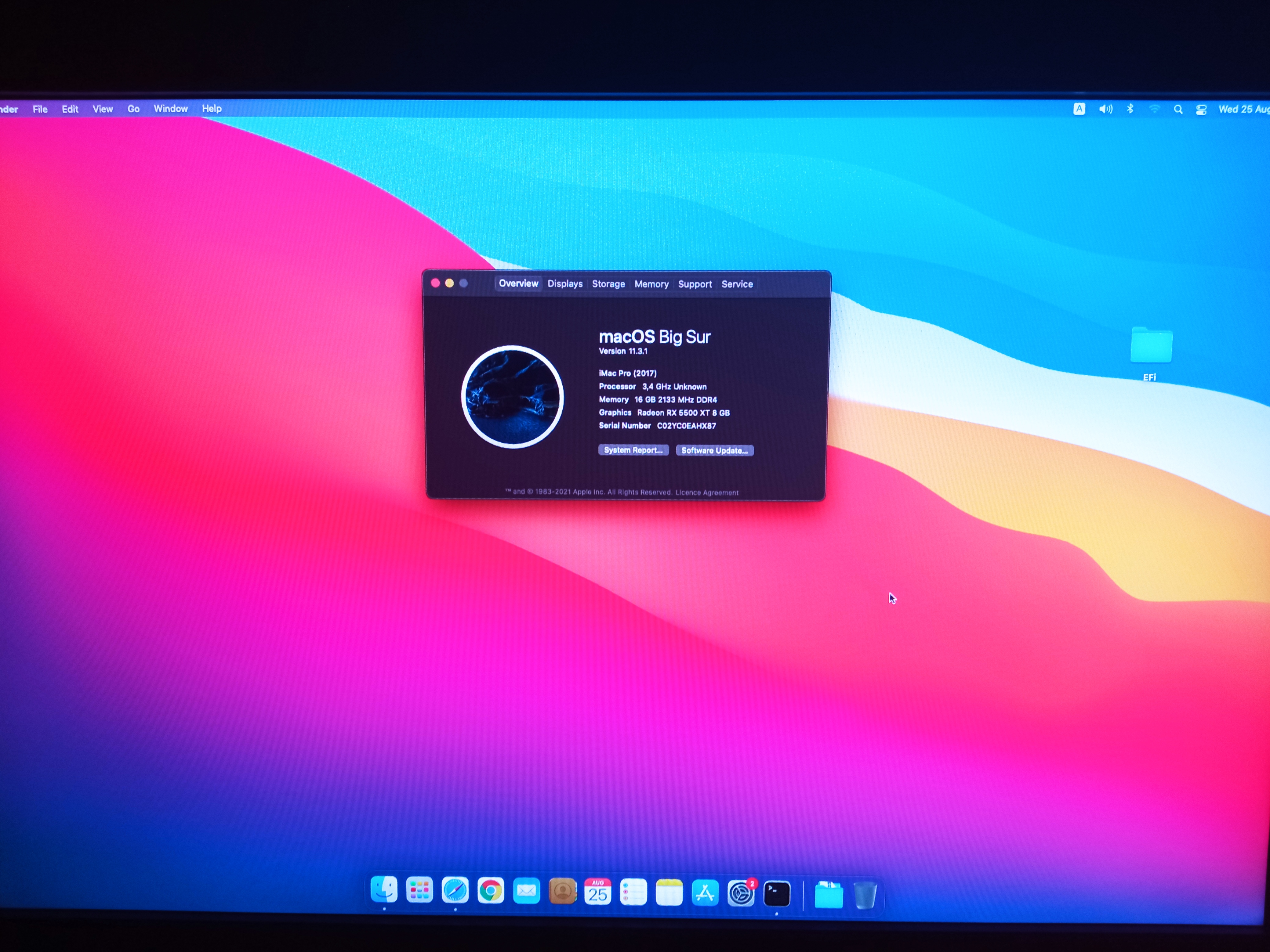
Task: Launch Safari from the dock
Action: pos(455,891)
